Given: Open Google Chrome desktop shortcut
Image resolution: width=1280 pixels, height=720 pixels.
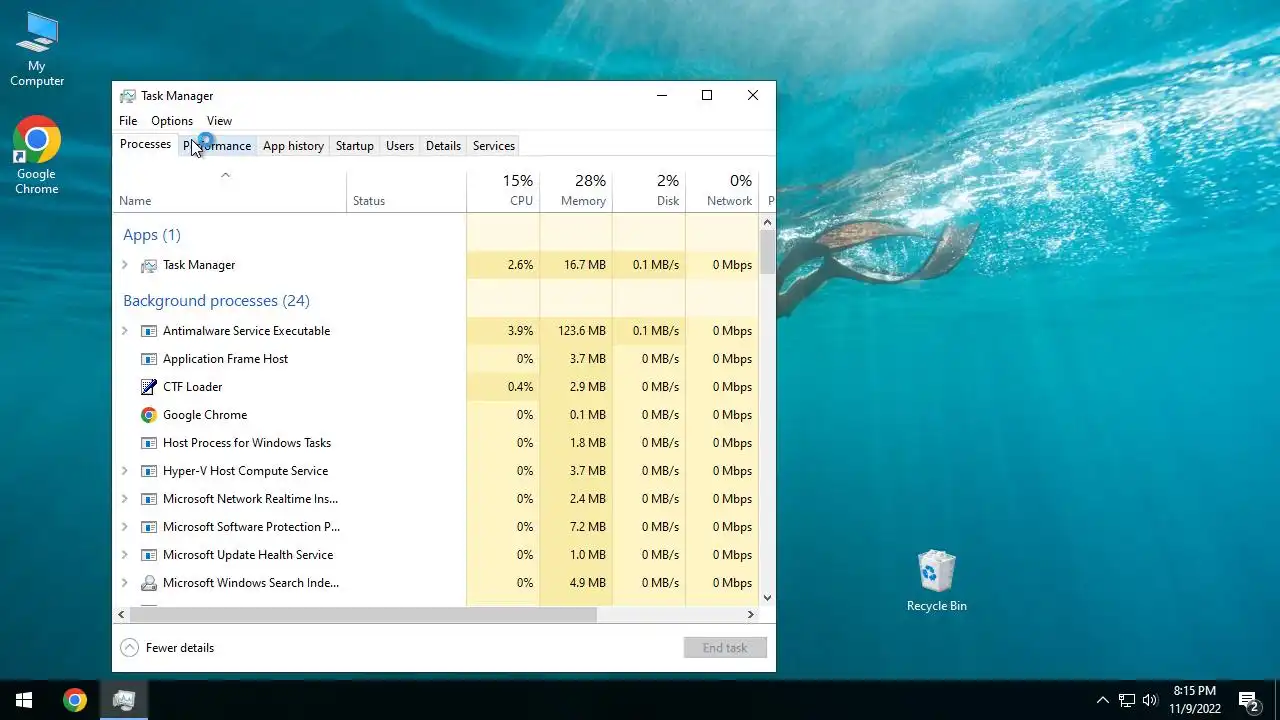Looking at the screenshot, I should click(37, 156).
